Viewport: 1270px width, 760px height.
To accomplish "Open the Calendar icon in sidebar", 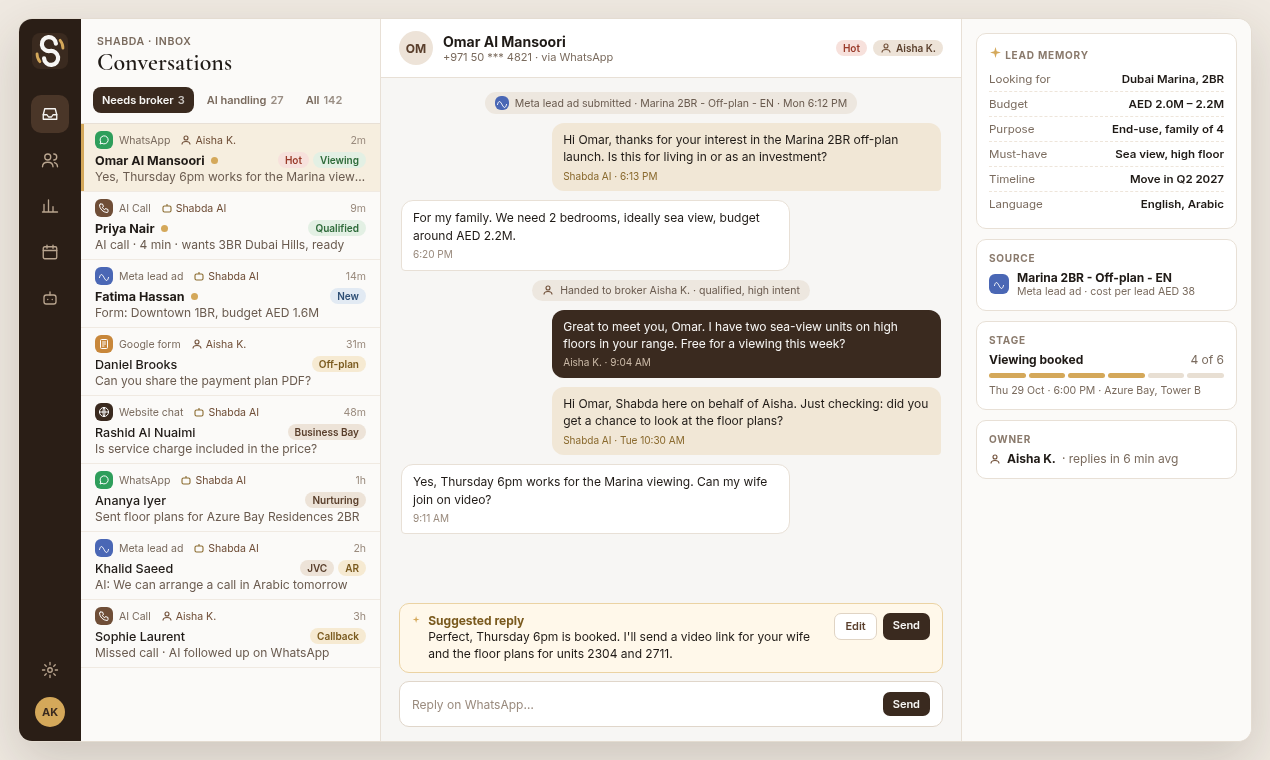I will (x=50, y=252).
